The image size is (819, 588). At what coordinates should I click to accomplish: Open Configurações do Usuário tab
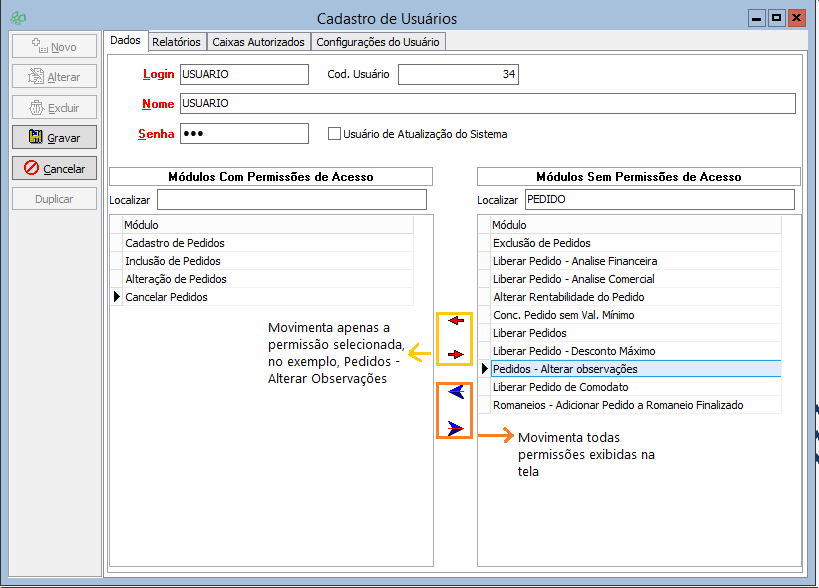(377, 42)
